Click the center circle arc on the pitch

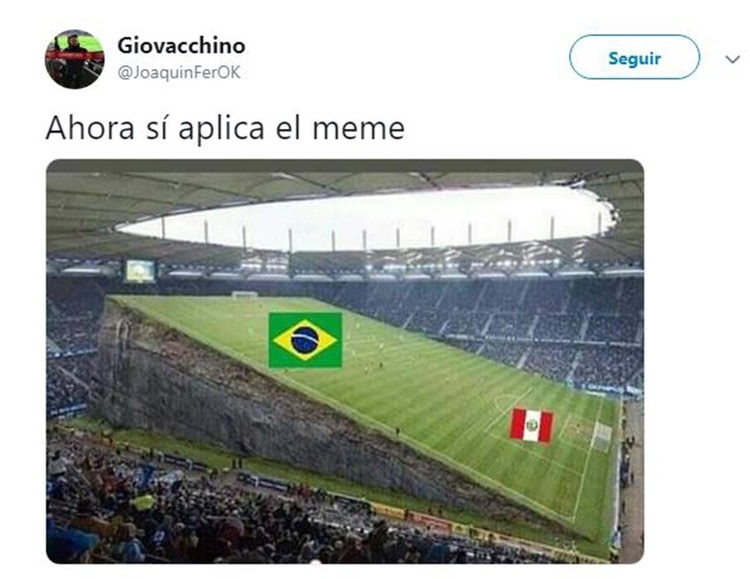point(501,402)
